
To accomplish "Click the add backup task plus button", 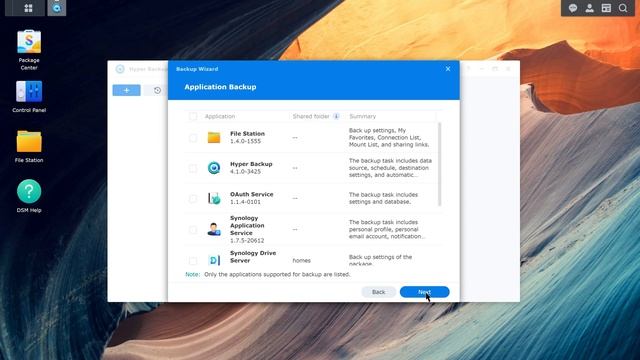I will (x=127, y=90).
